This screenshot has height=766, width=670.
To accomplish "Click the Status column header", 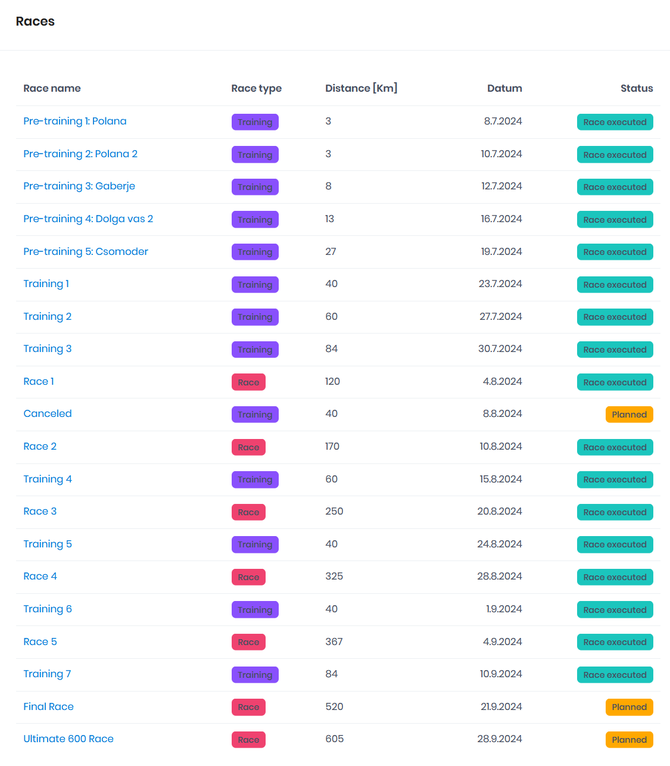I will tap(636, 88).
